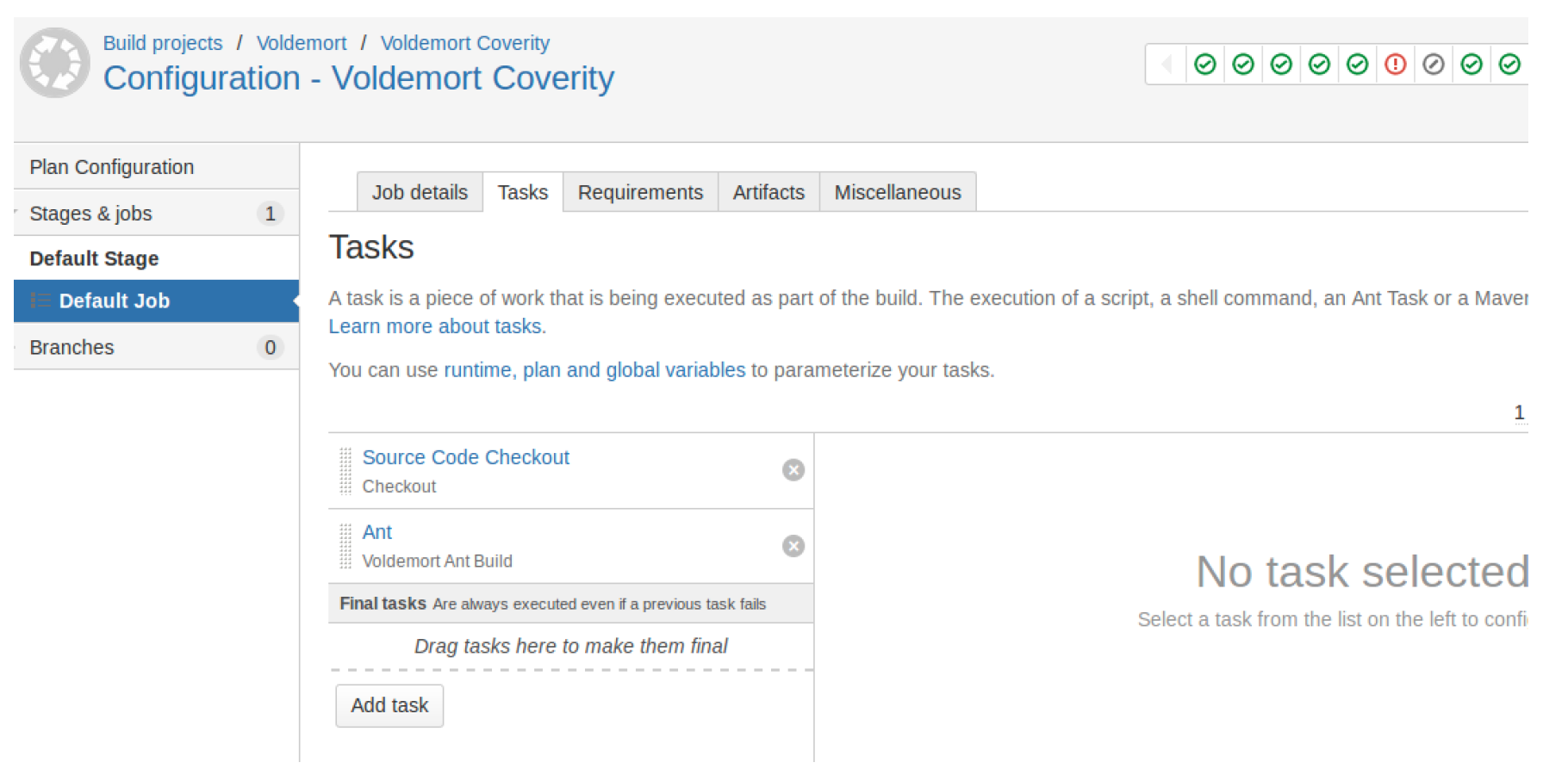This screenshot has height=775, width=1568.
Task: Click drag handle of Ant task
Action: click(x=345, y=547)
